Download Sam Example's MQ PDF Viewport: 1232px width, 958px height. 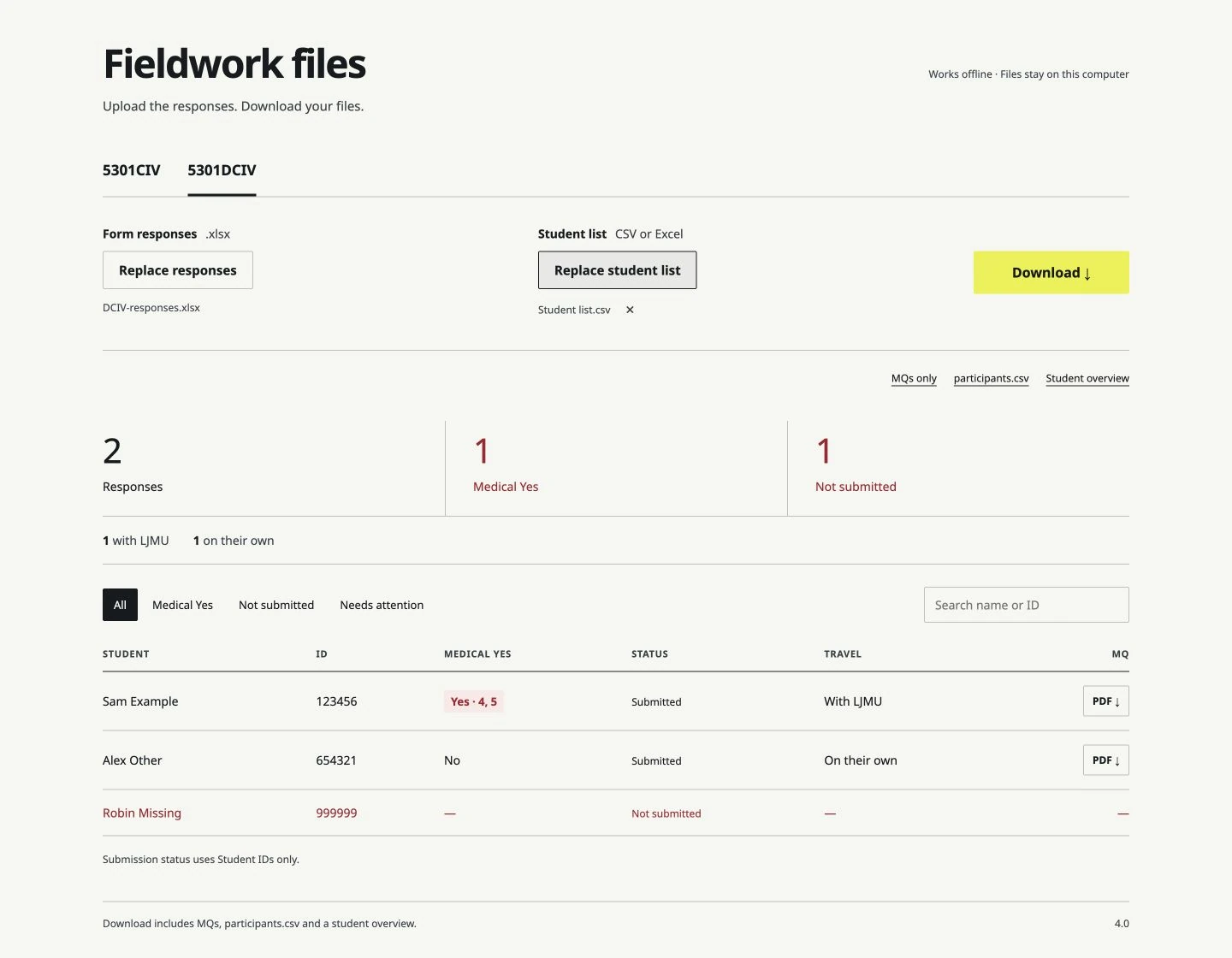[1105, 701]
